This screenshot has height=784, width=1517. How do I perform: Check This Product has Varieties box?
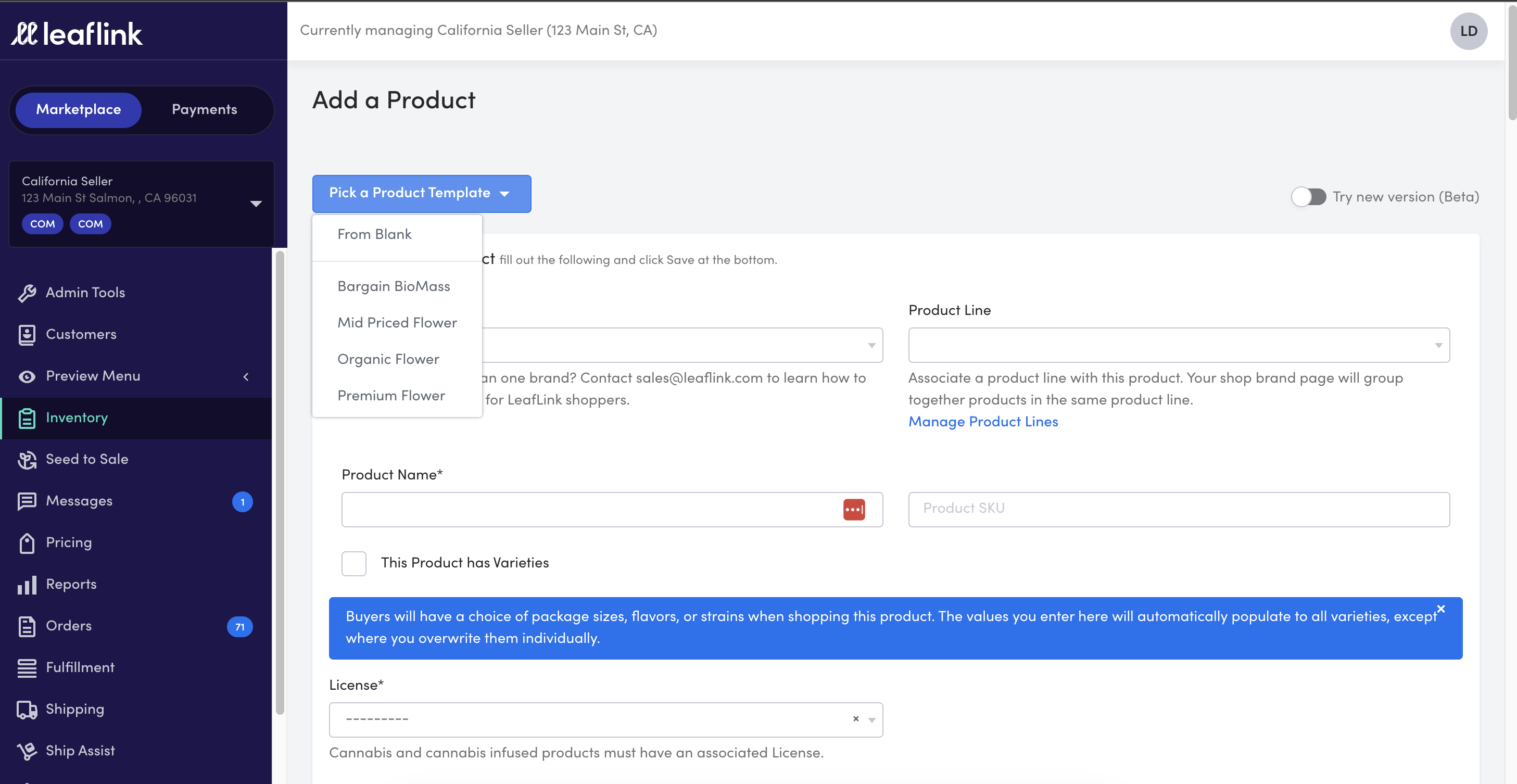(353, 563)
